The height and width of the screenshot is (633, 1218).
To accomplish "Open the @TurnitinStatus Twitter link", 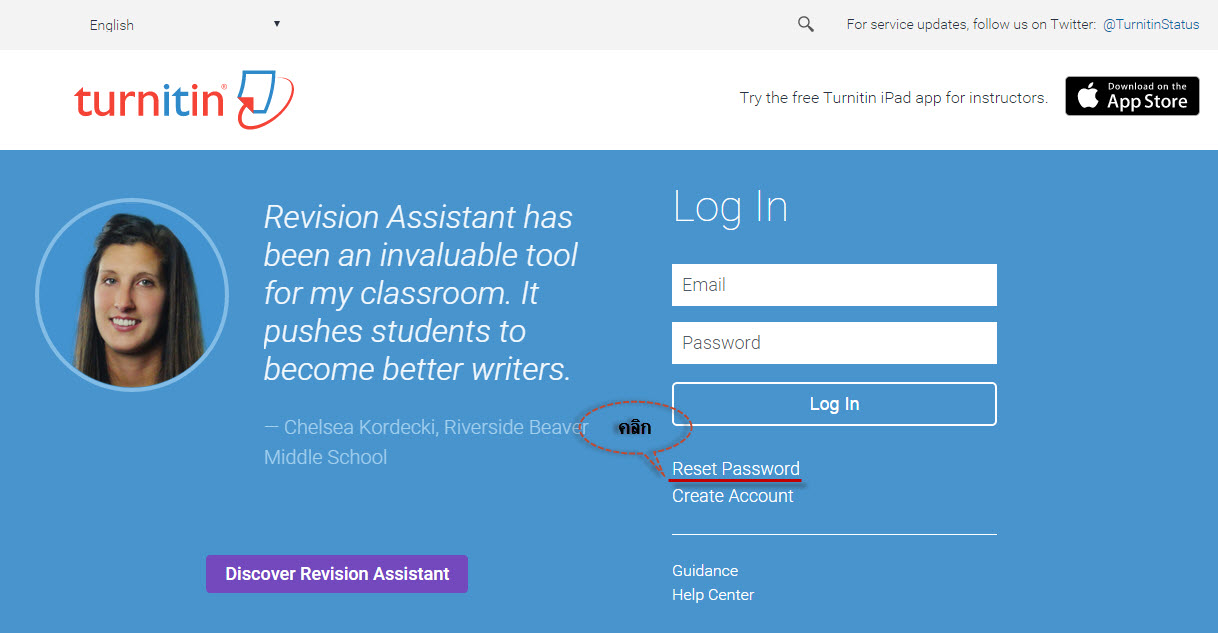I will (1151, 25).
